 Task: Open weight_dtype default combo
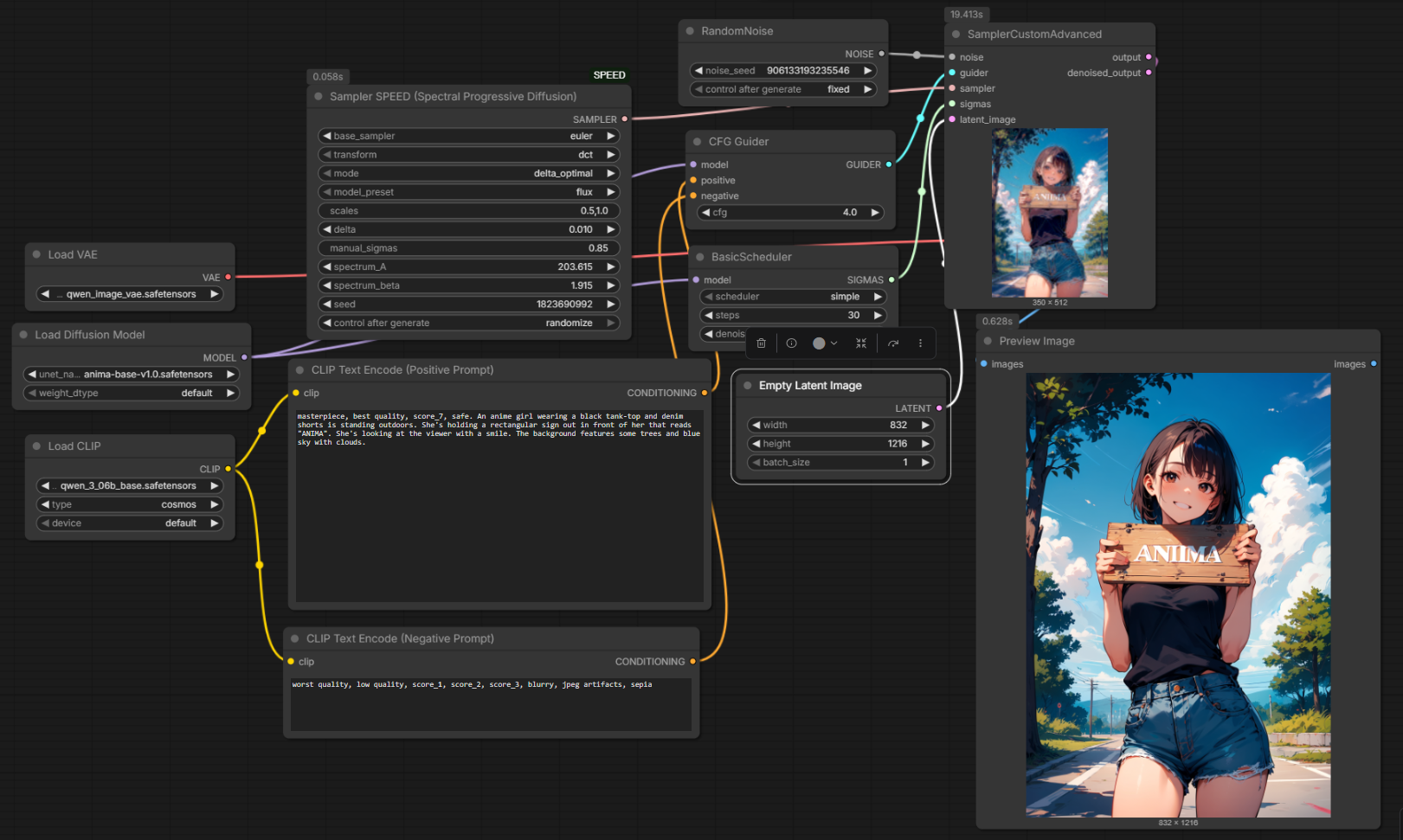130,393
